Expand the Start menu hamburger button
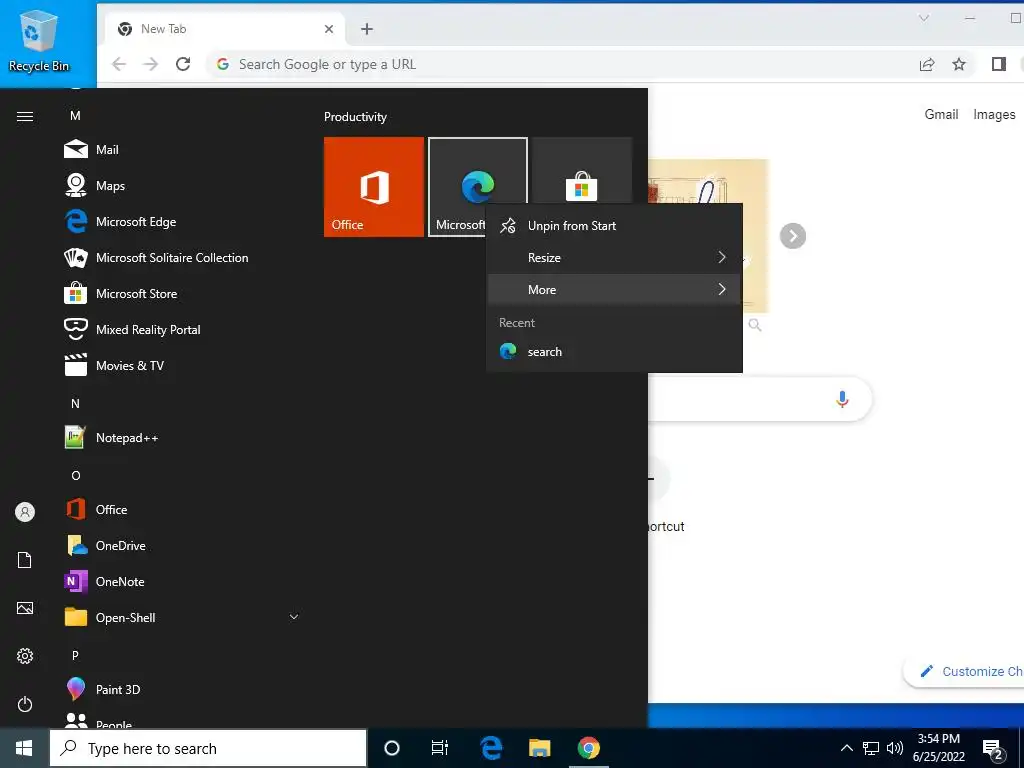 [x=25, y=116]
